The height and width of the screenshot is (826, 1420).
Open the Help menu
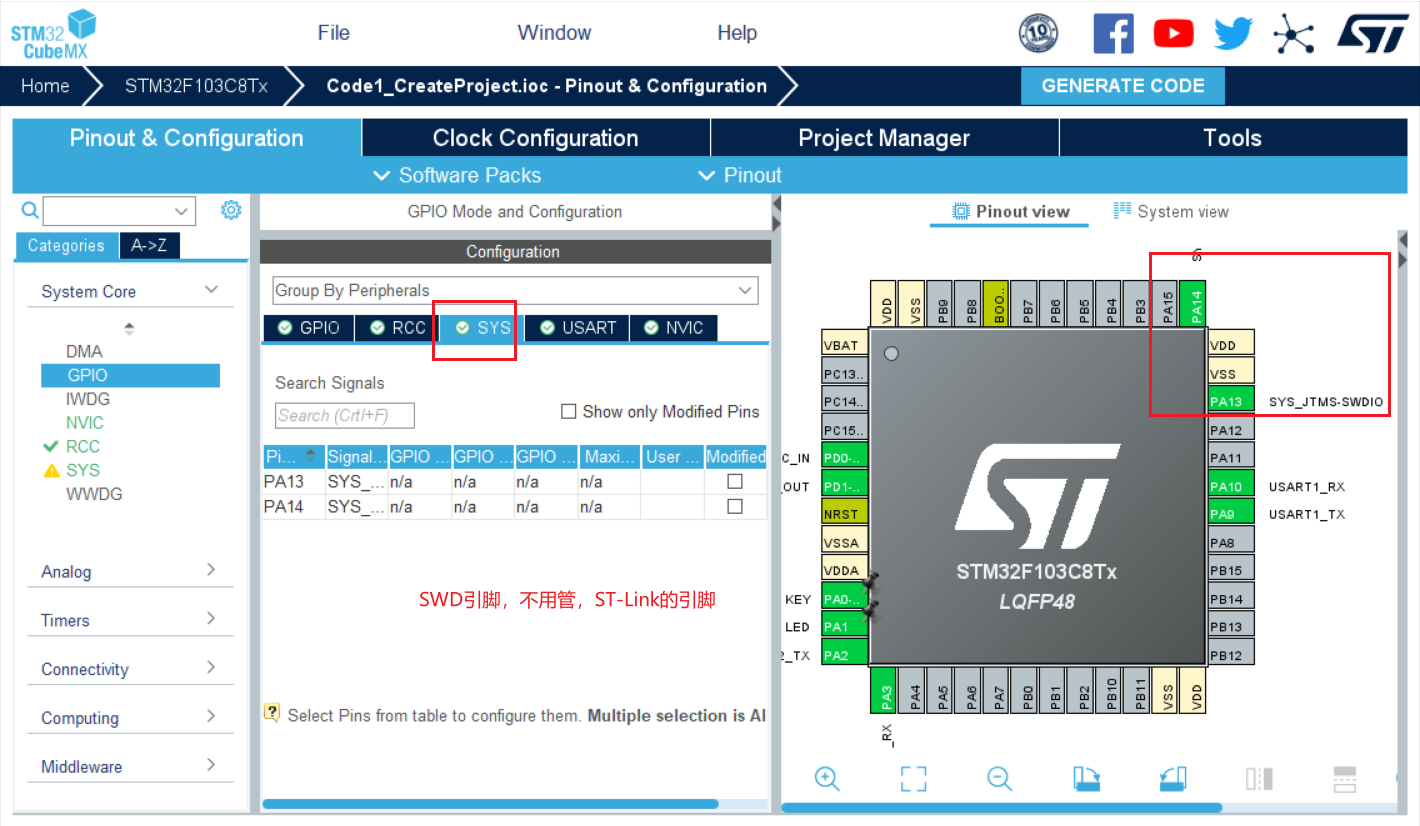pyautogui.click(x=737, y=33)
